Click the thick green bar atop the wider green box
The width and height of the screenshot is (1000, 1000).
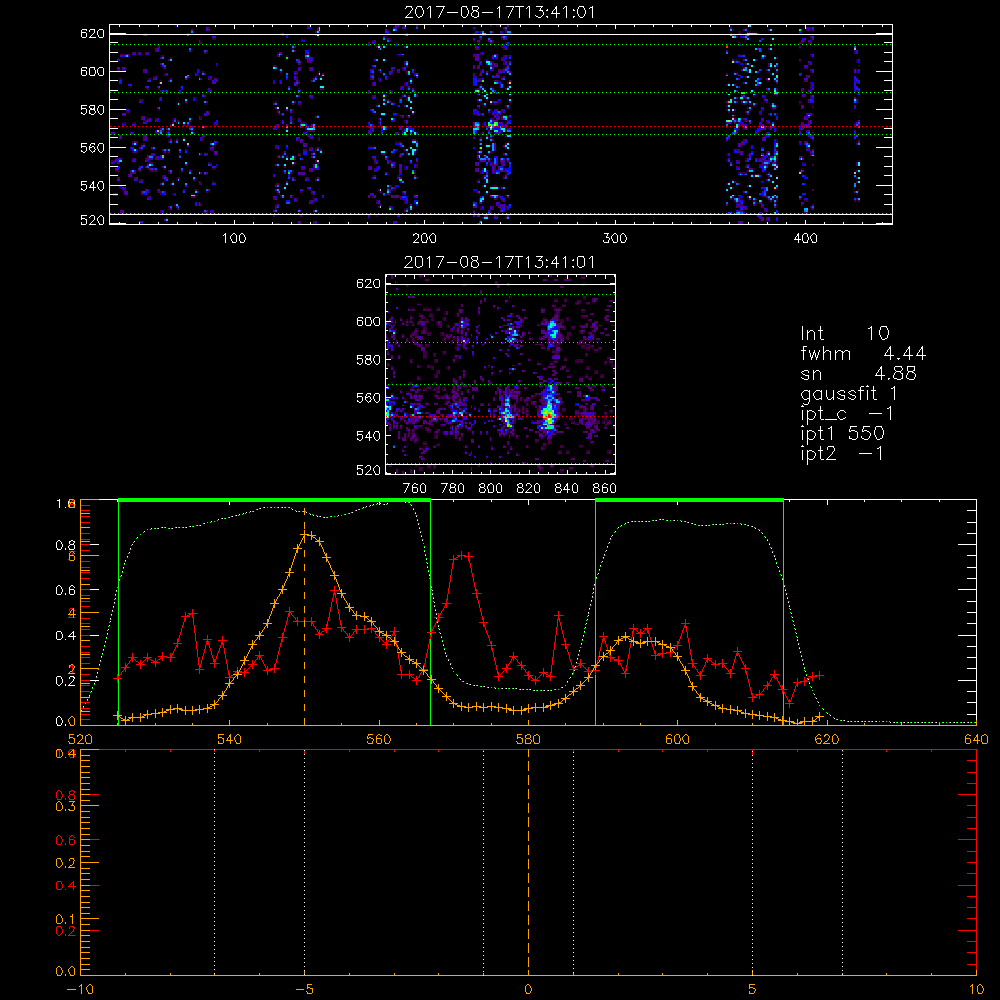point(274,500)
